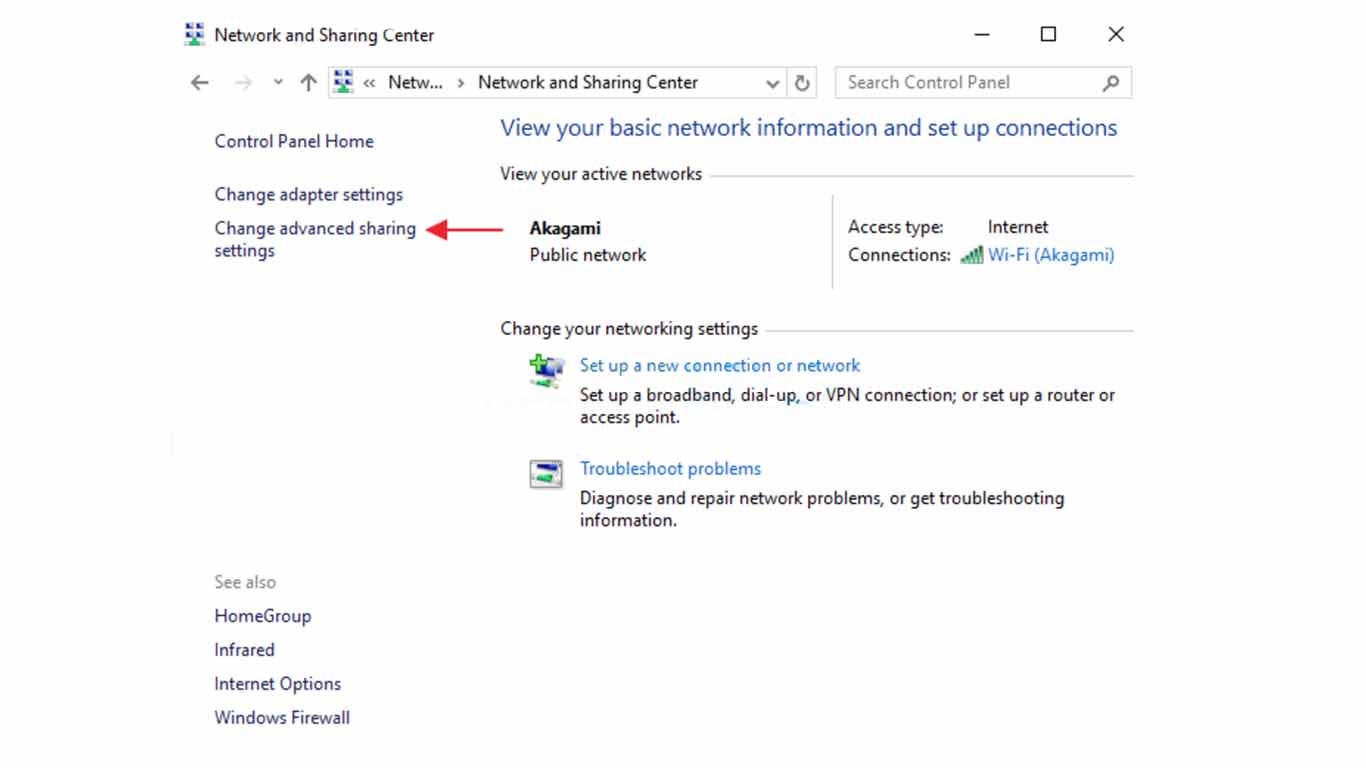Click the network icon in address bar
This screenshot has height=768, width=1366.
coord(343,82)
